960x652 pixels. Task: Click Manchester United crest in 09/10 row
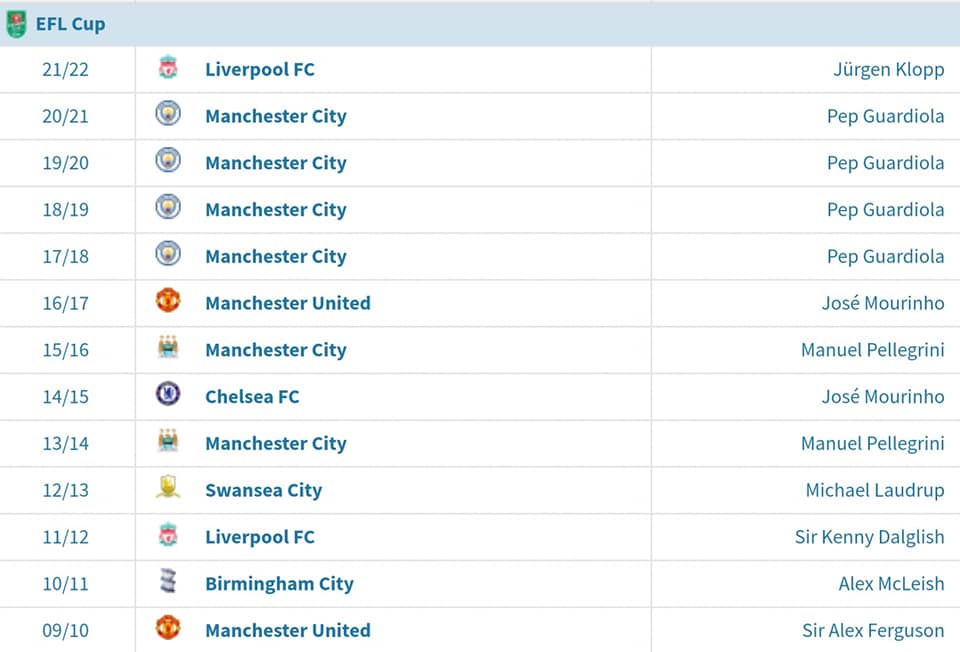tap(168, 628)
